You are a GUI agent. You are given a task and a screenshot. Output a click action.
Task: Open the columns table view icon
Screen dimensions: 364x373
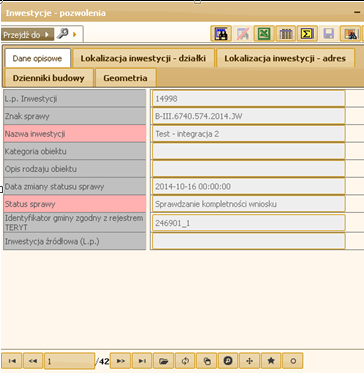(286, 34)
